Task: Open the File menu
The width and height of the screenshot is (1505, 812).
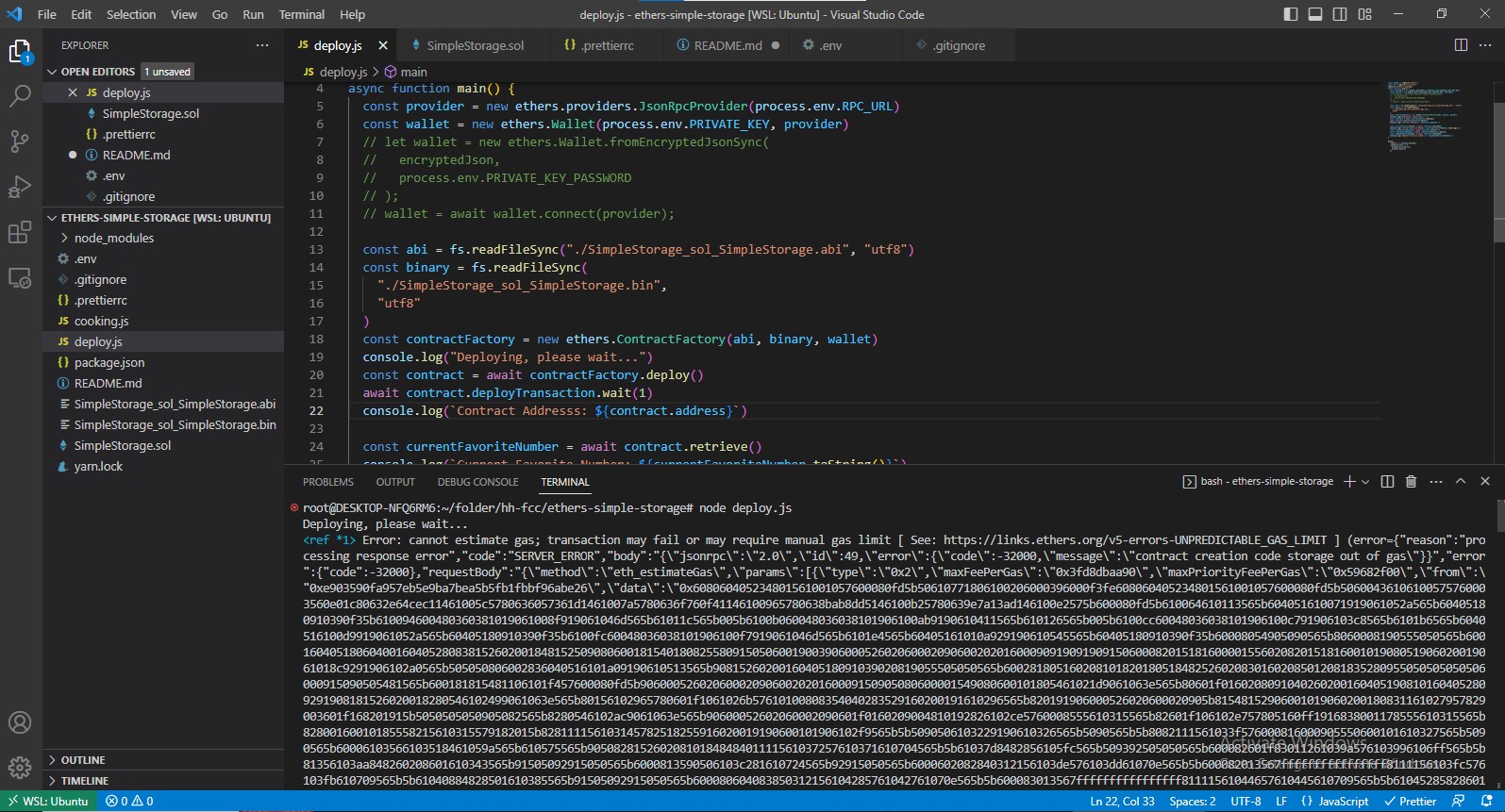Action: click(47, 14)
